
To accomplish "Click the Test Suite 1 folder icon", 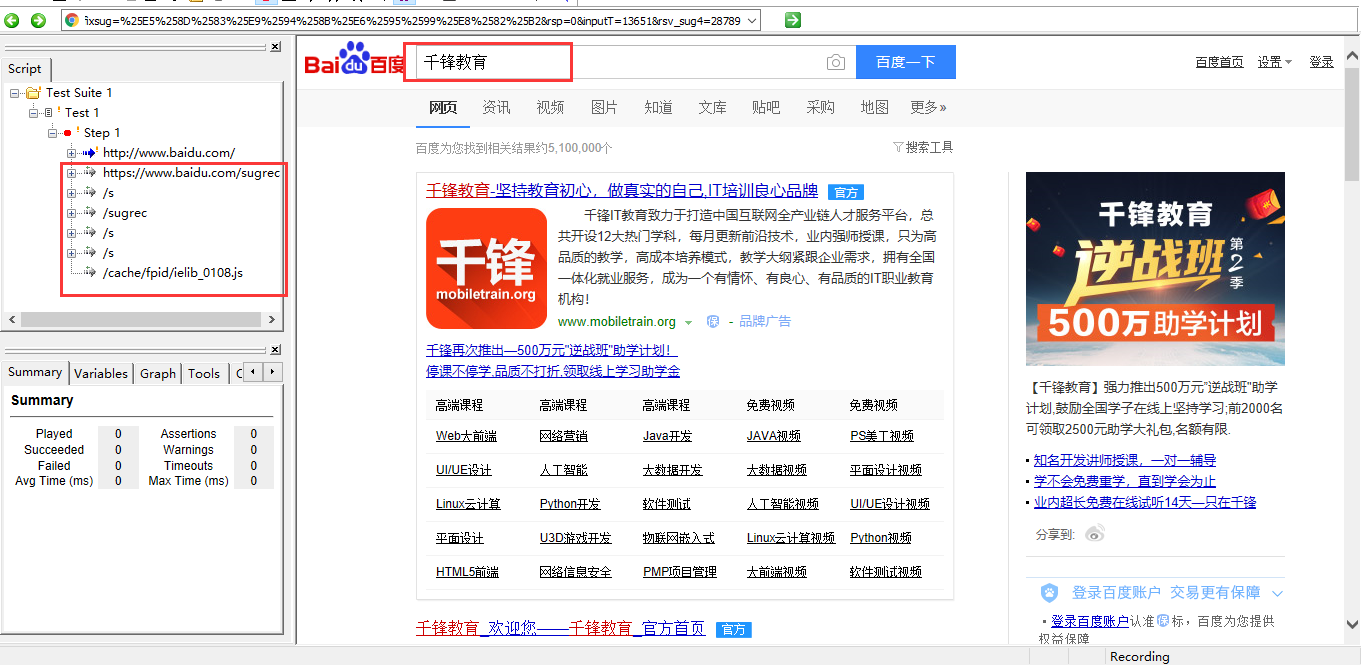I will [33, 93].
